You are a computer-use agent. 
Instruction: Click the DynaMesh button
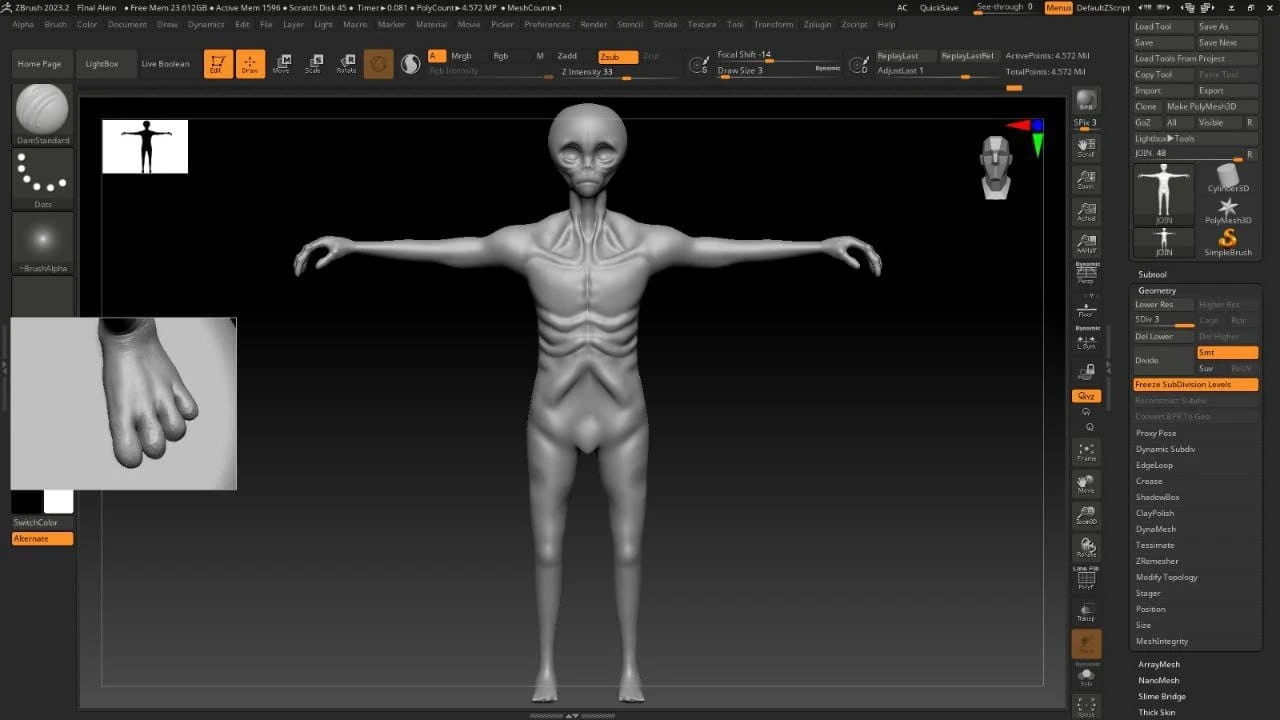1157,529
